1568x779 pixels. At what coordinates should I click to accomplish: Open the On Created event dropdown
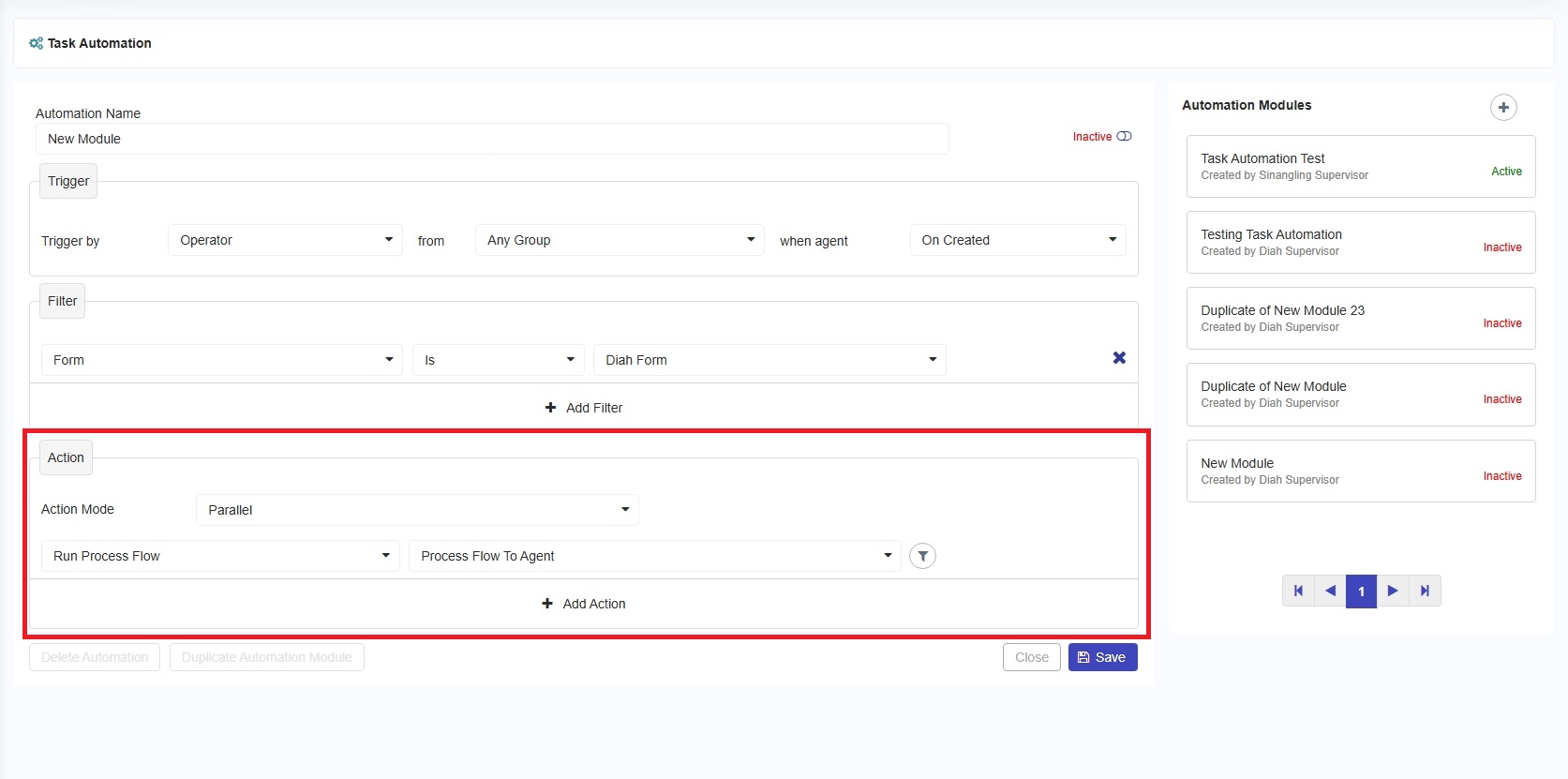pos(1017,240)
